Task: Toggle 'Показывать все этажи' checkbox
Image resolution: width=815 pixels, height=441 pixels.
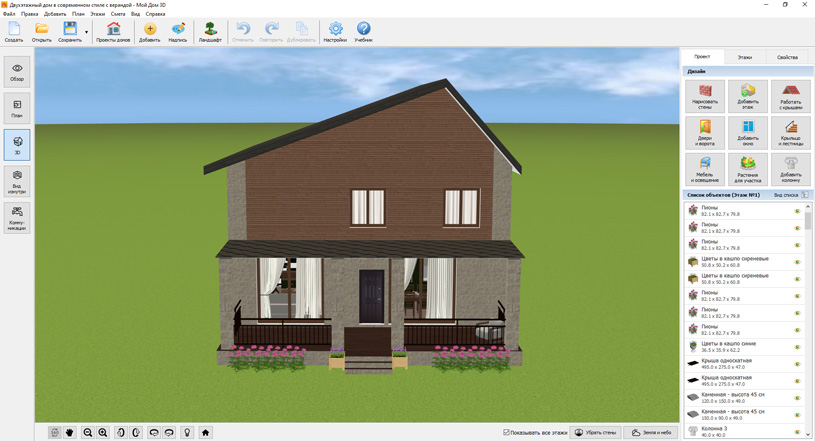Action: [x=507, y=433]
